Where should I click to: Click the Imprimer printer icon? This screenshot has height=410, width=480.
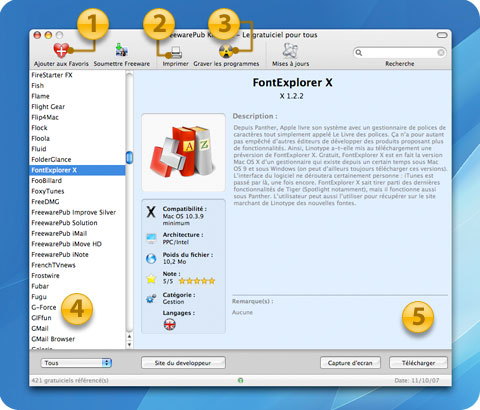[x=176, y=52]
